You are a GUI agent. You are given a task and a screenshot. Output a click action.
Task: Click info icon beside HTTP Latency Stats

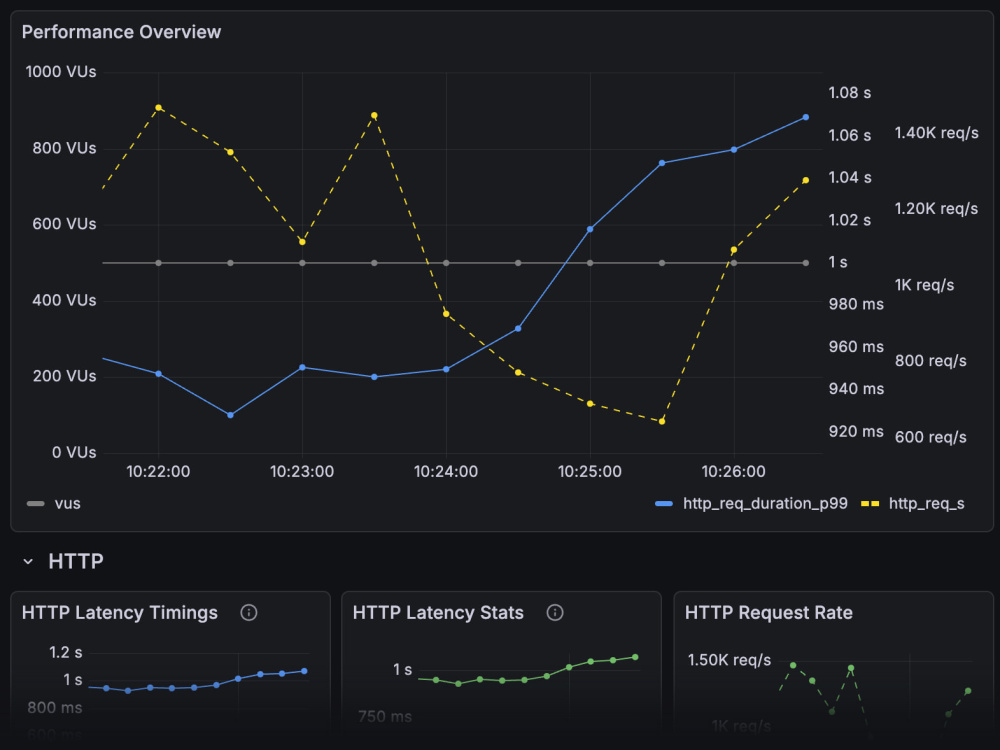click(555, 613)
